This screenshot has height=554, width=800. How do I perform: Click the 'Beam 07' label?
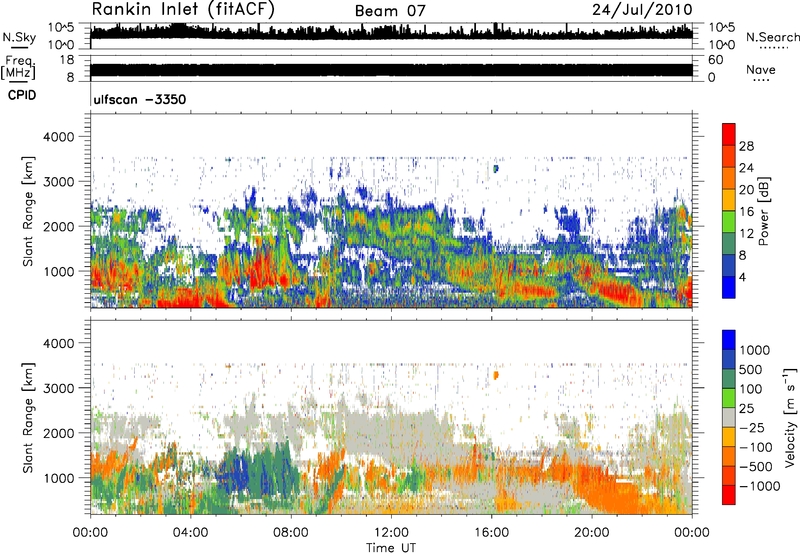(390, 11)
